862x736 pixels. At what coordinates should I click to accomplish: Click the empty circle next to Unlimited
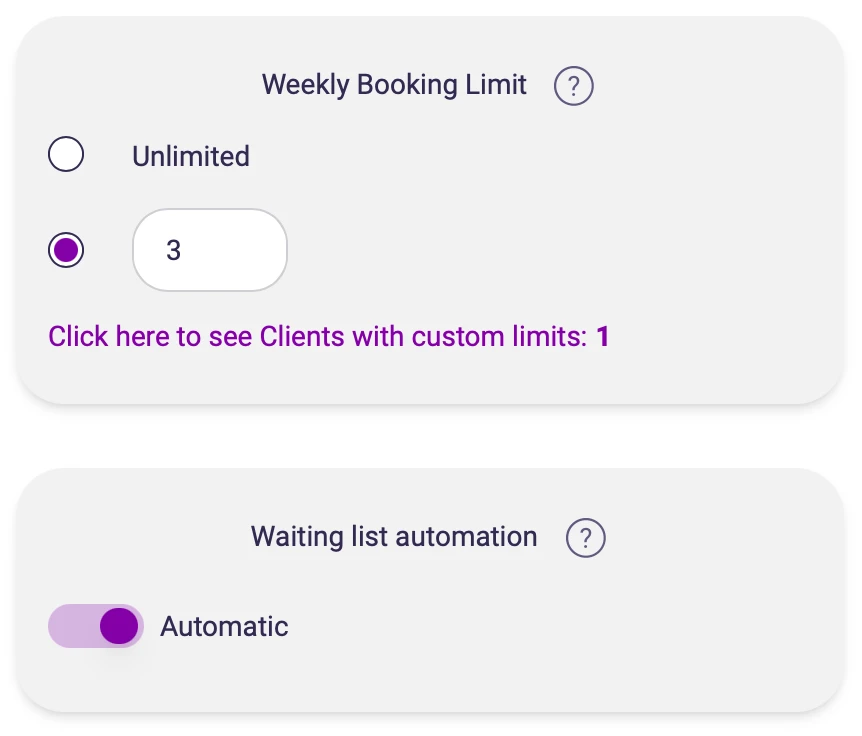tap(66, 155)
